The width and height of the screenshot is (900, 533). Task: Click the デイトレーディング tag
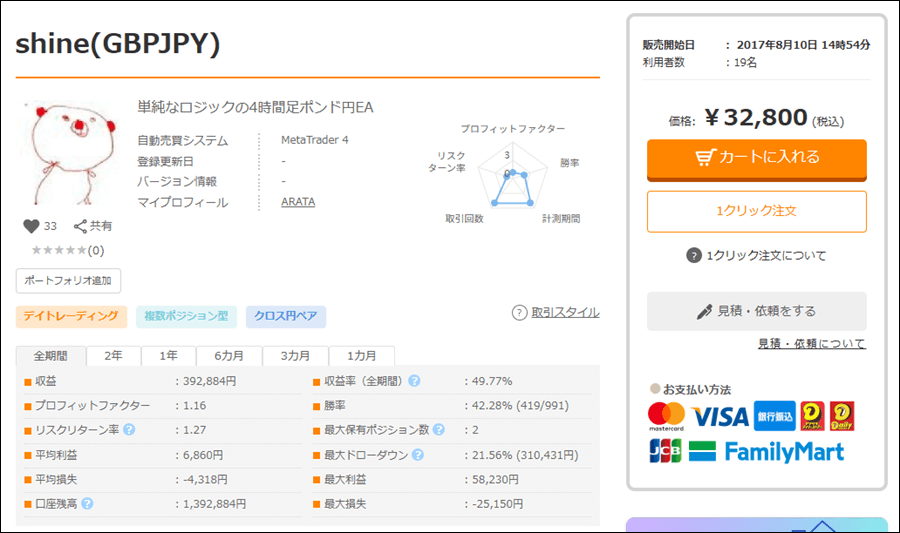point(71,317)
